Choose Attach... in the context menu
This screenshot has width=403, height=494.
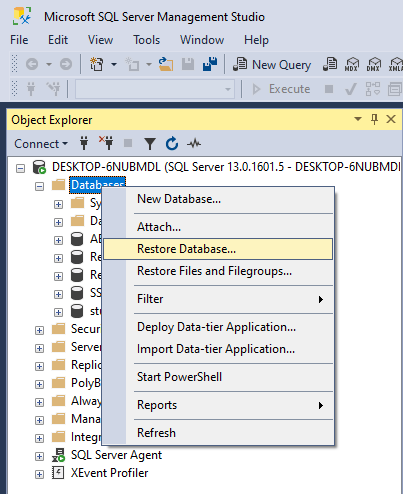tap(218, 227)
